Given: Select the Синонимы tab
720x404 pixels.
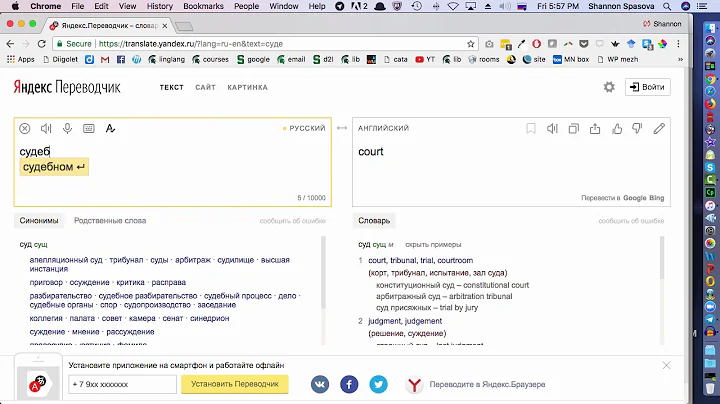Looking at the screenshot, I should pyautogui.click(x=39, y=221).
